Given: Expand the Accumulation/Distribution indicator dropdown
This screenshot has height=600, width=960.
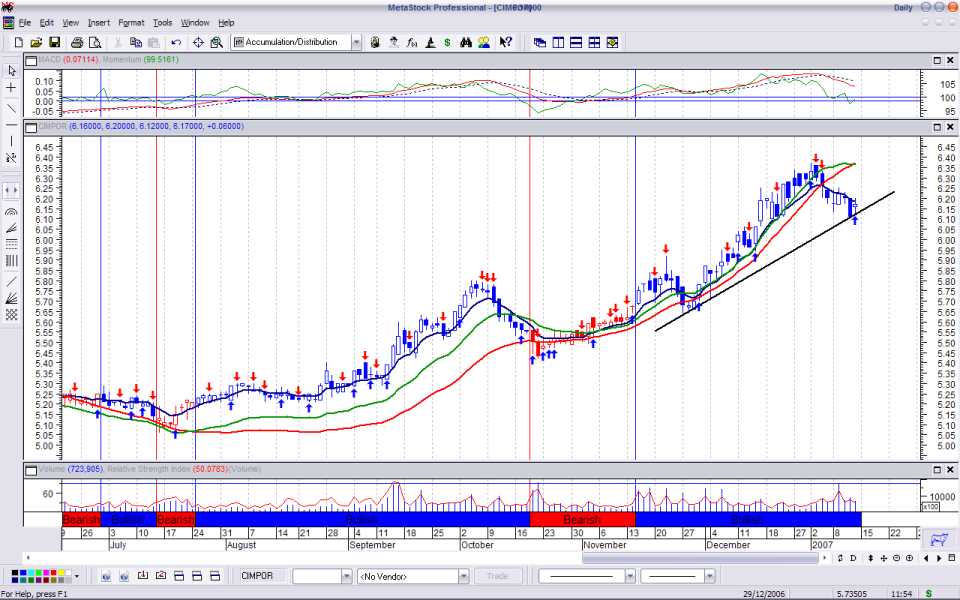Looking at the screenshot, I should coord(357,43).
